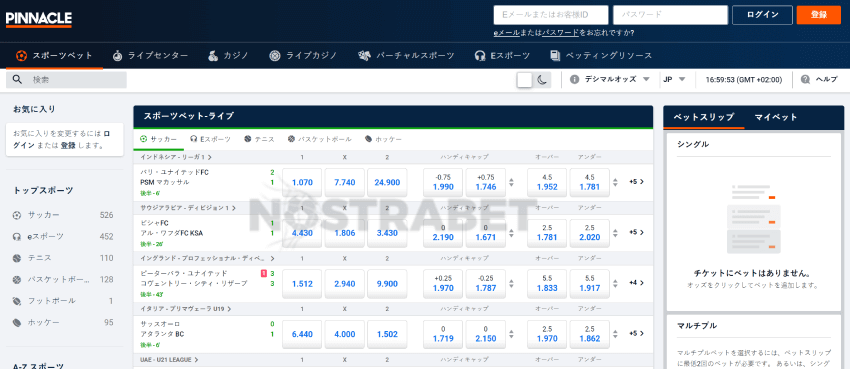Click the eメール forgot link
This screenshot has width=850, height=369.
pyautogui.click(x=506, y=33)
